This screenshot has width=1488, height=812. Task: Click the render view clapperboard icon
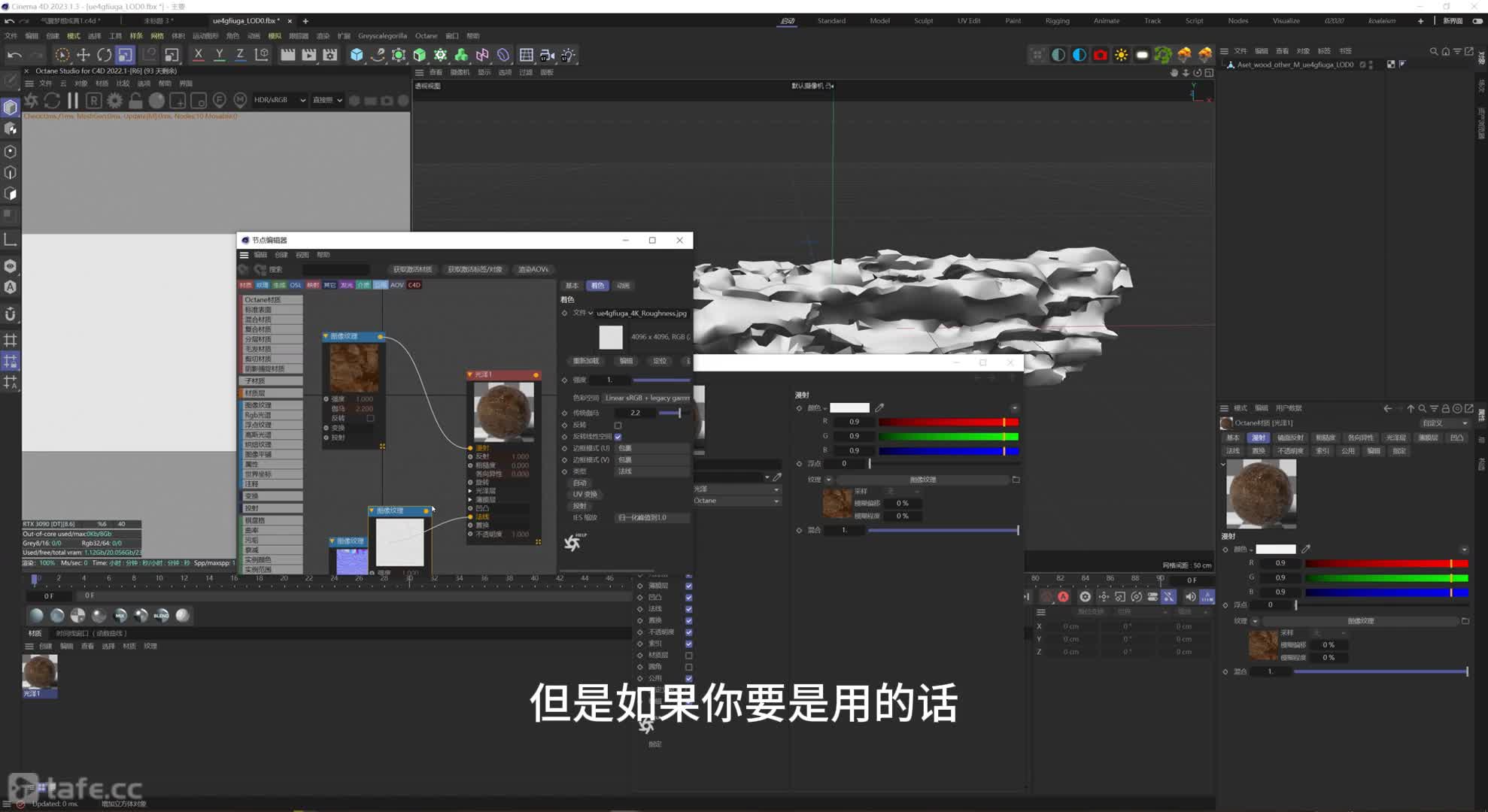point(287,55)
